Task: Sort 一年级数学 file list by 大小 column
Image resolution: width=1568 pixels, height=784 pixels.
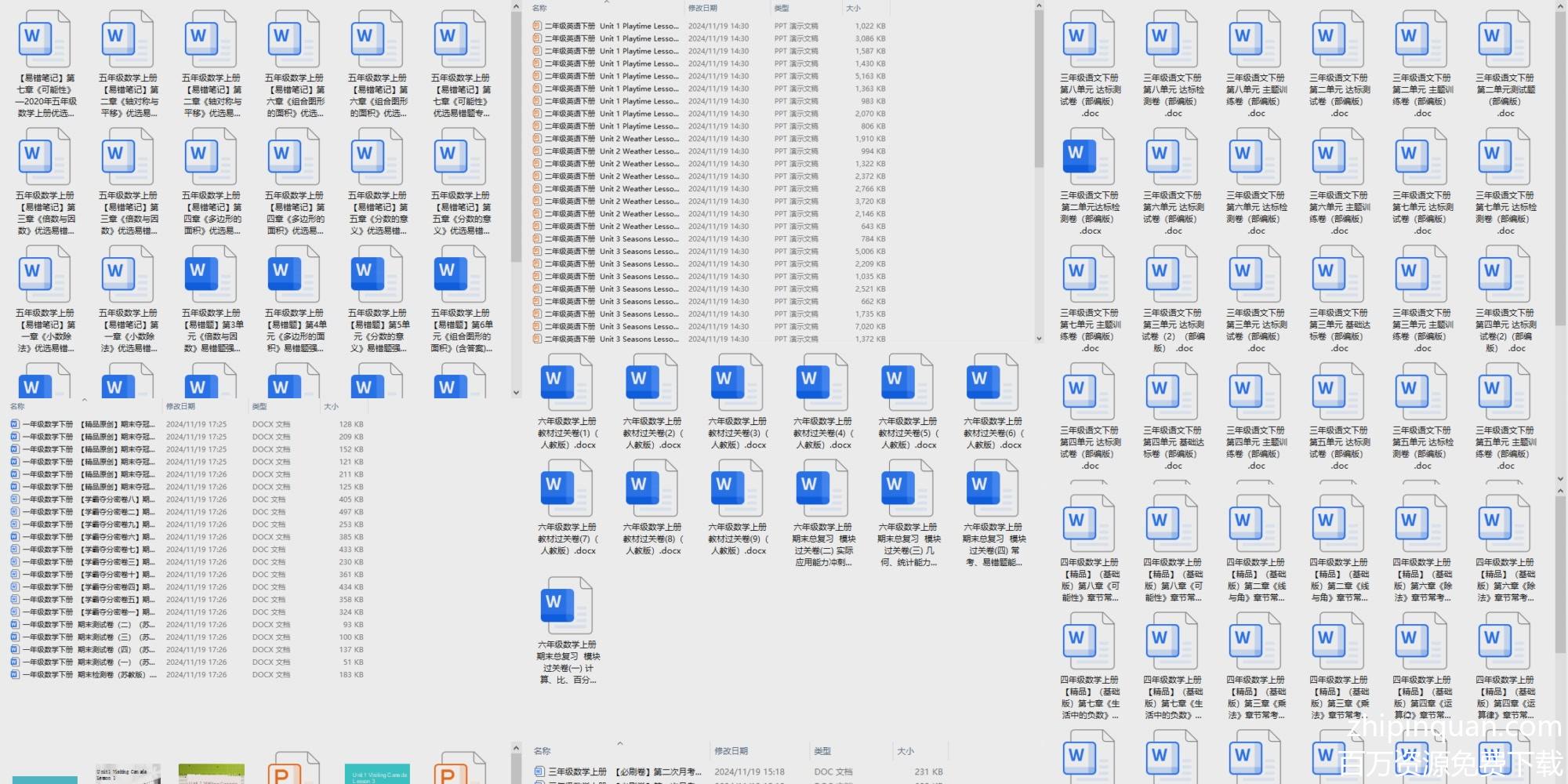Action: [332, 406]
